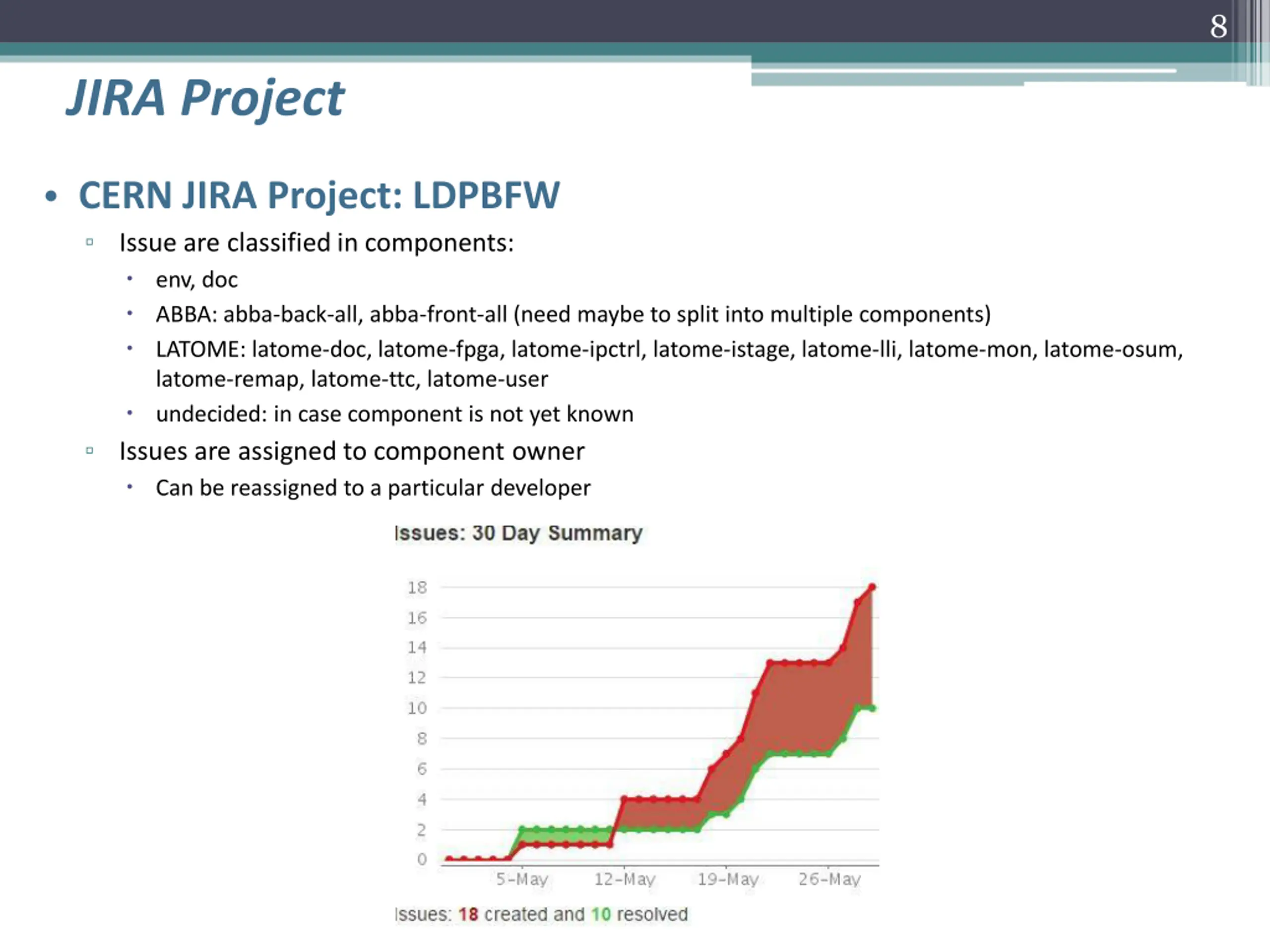Viewport: 1270px width, 952px height.
Task: Click y-axis label 18
Action: (417, 588)
